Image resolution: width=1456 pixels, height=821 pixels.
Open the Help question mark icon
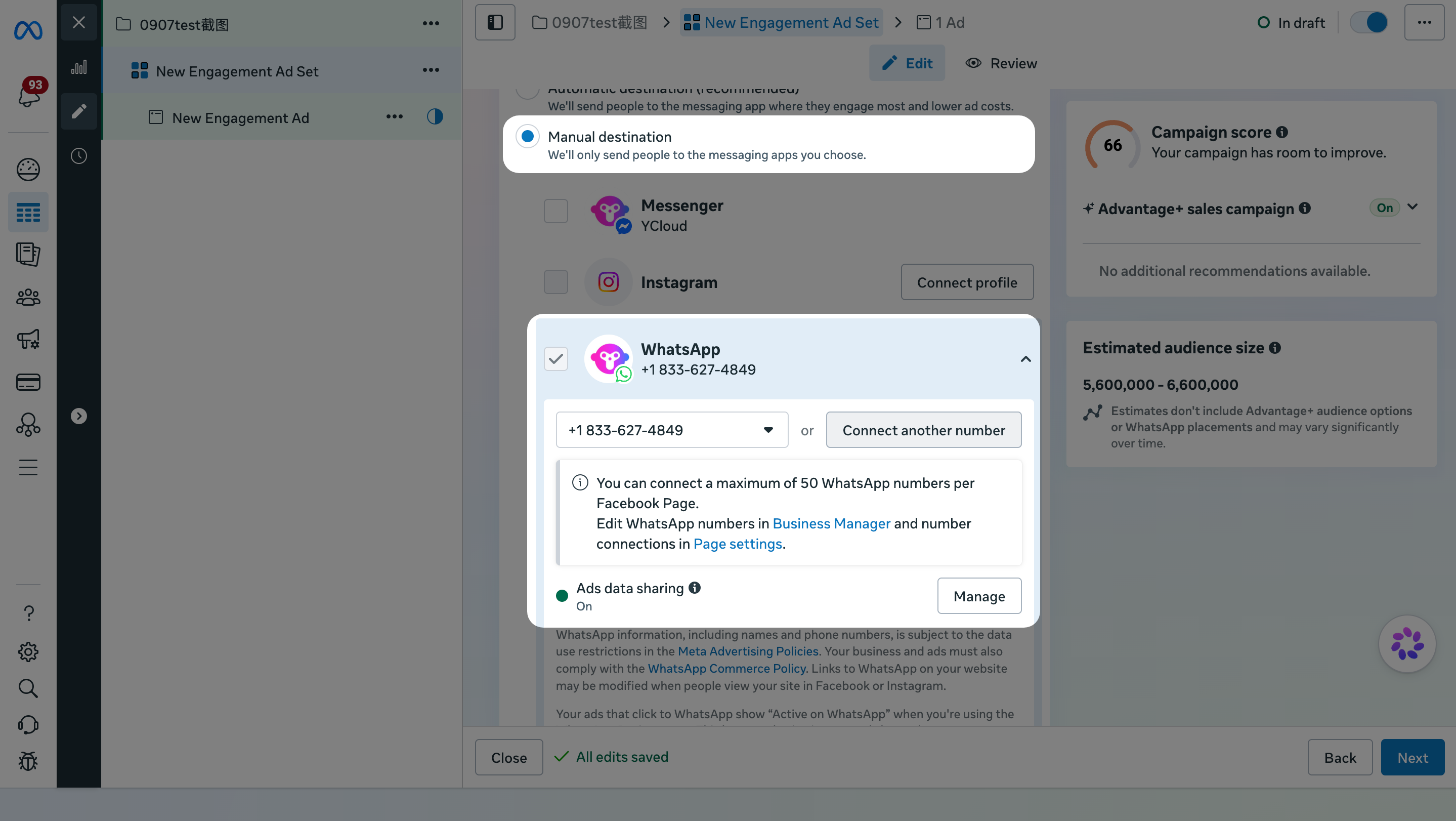29,613
